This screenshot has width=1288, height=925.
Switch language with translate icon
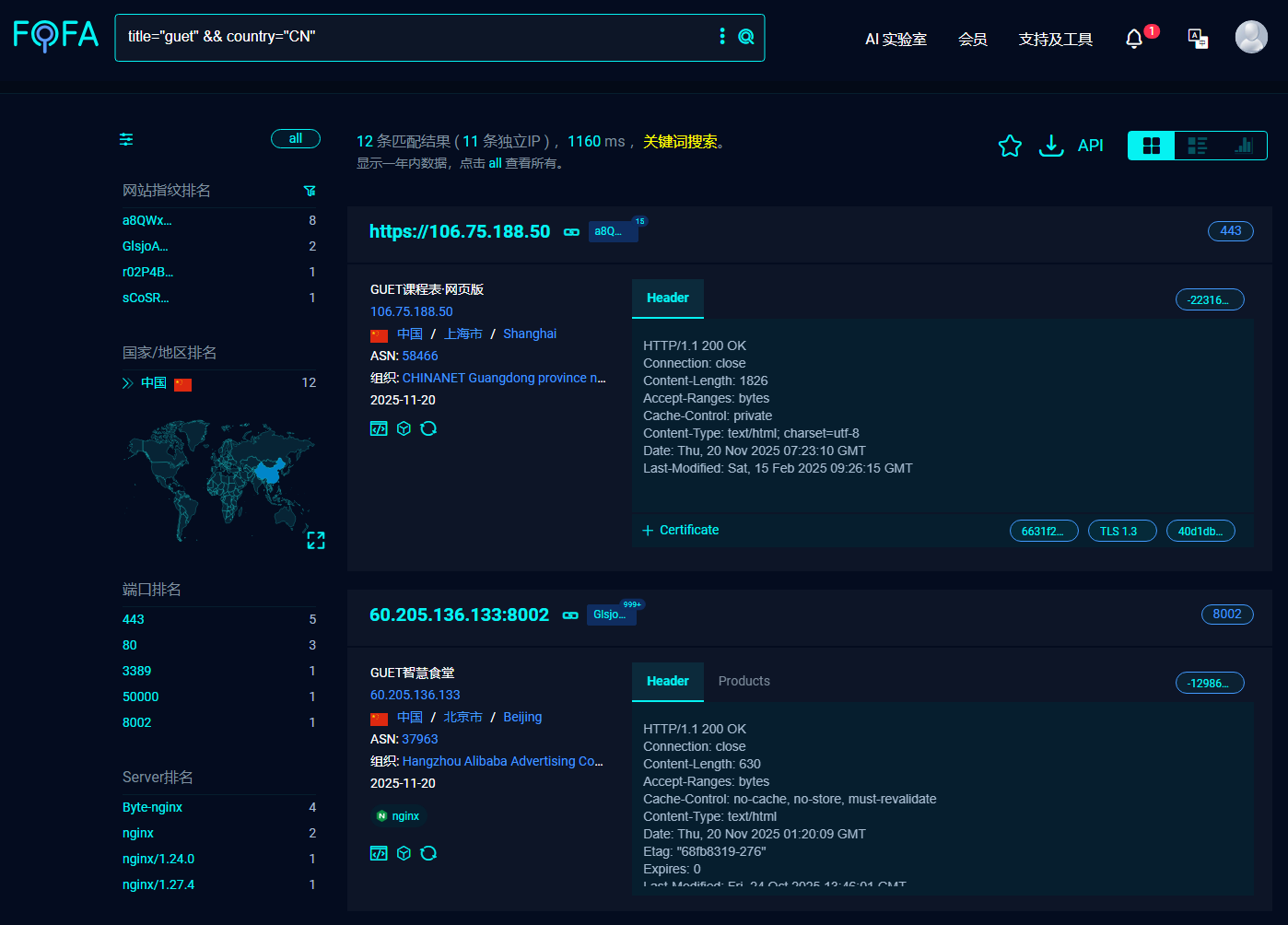coord(1198,39)
